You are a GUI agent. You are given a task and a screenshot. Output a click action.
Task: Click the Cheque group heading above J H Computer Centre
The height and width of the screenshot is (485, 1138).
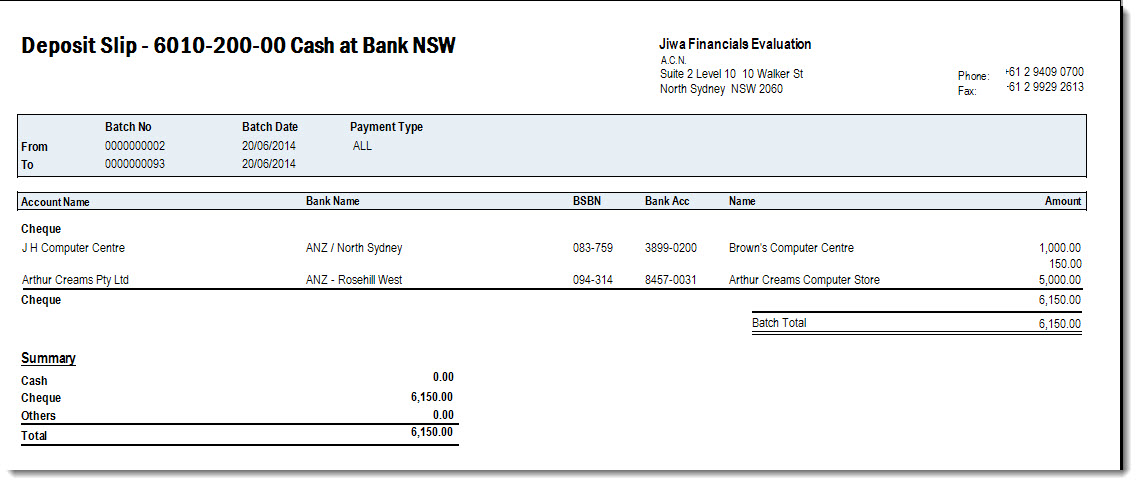41,229
